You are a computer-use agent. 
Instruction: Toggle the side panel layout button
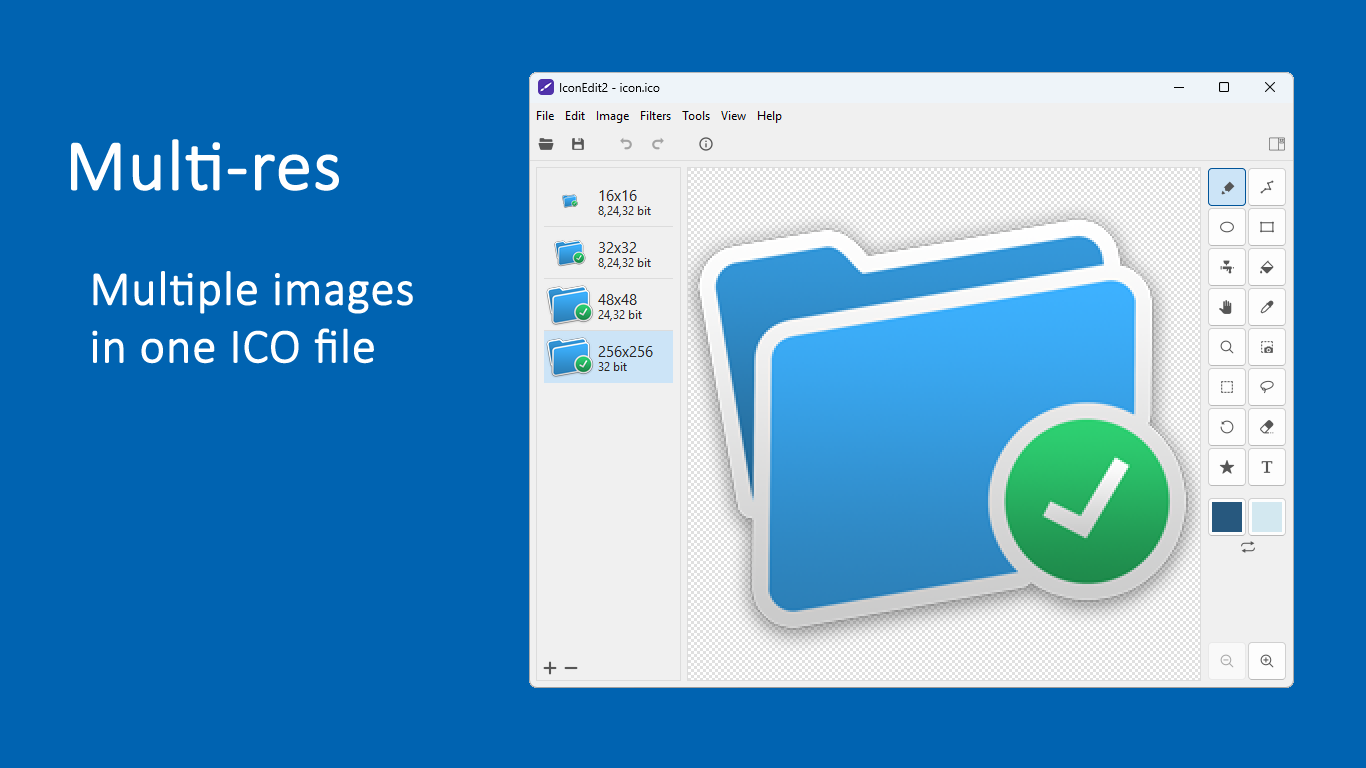click(1276, 144)
